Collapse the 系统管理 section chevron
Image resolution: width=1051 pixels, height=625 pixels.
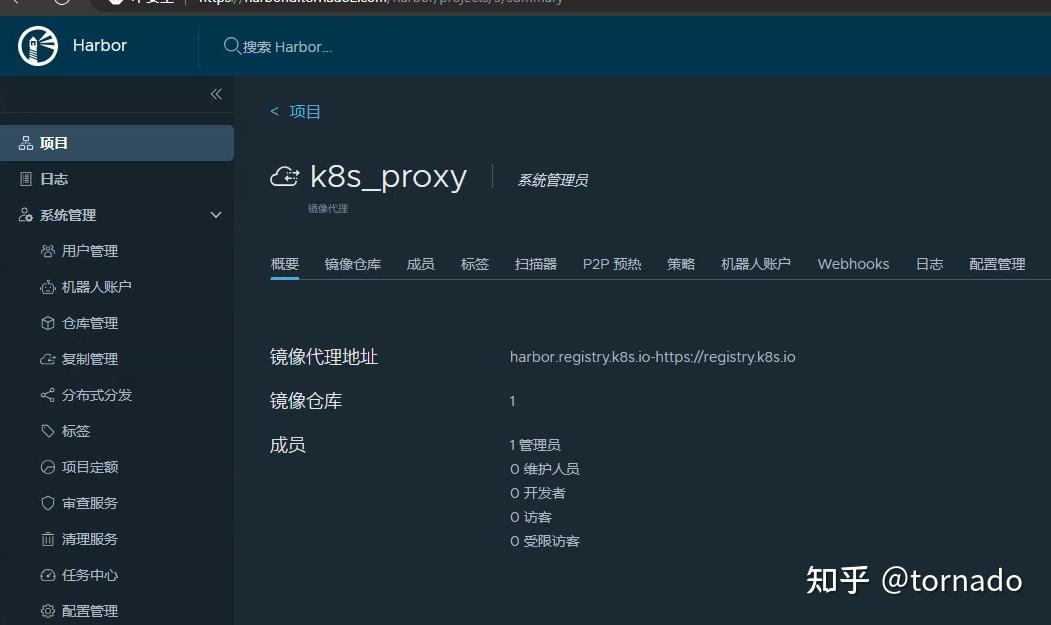click(x=215, y=214)
